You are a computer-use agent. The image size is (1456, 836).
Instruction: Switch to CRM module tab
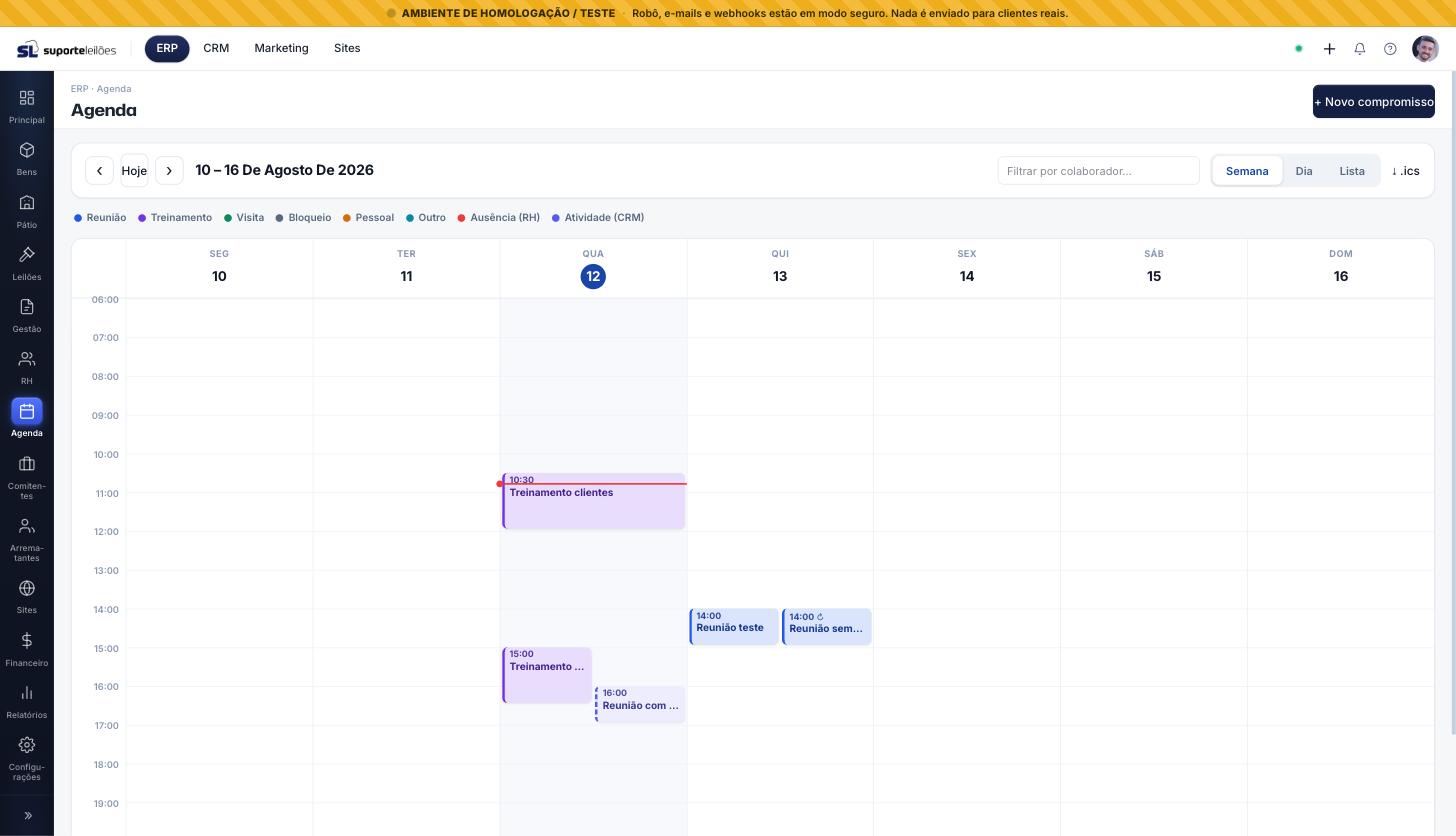216,49
